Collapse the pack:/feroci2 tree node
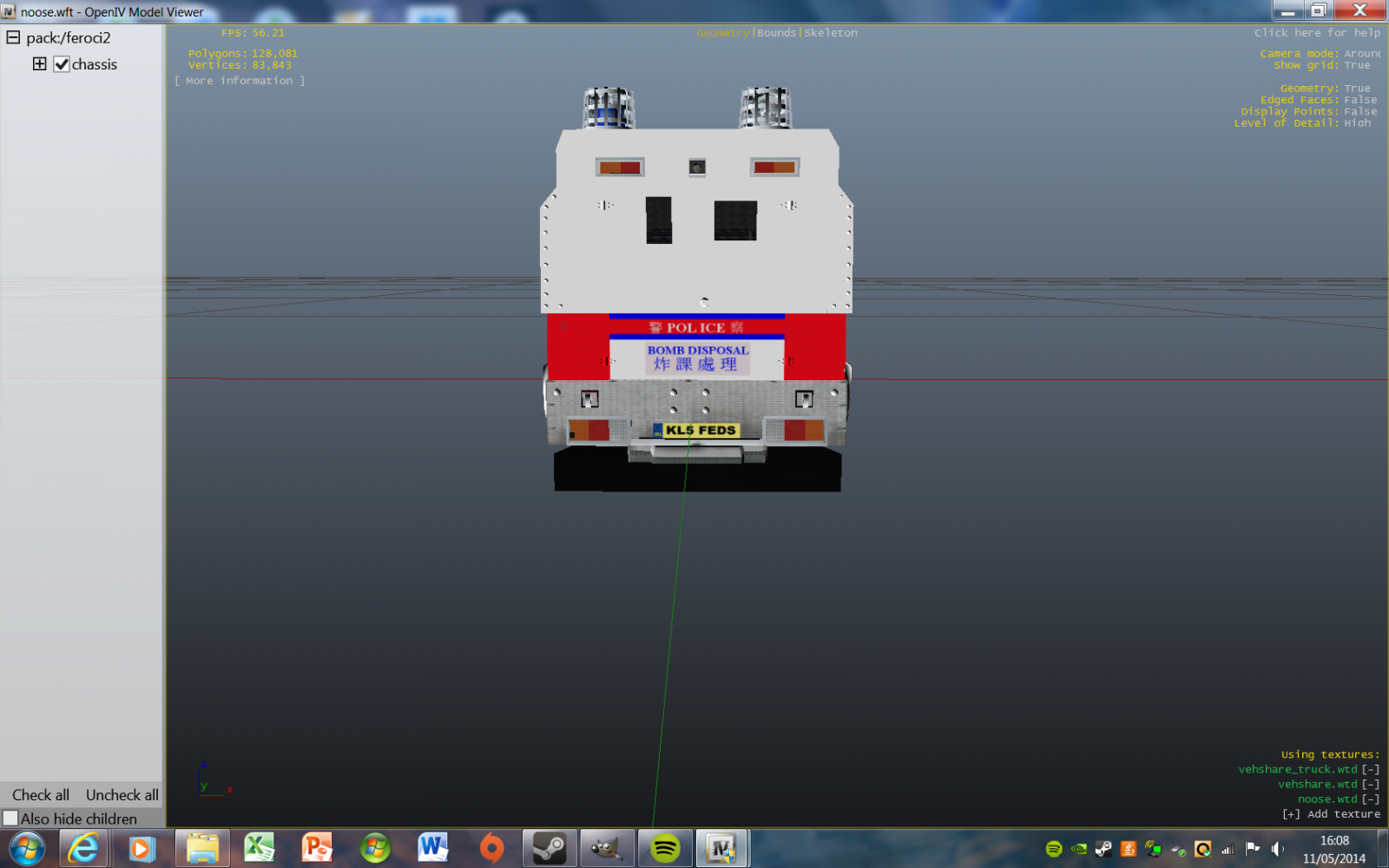 click(x=13, y=37)
